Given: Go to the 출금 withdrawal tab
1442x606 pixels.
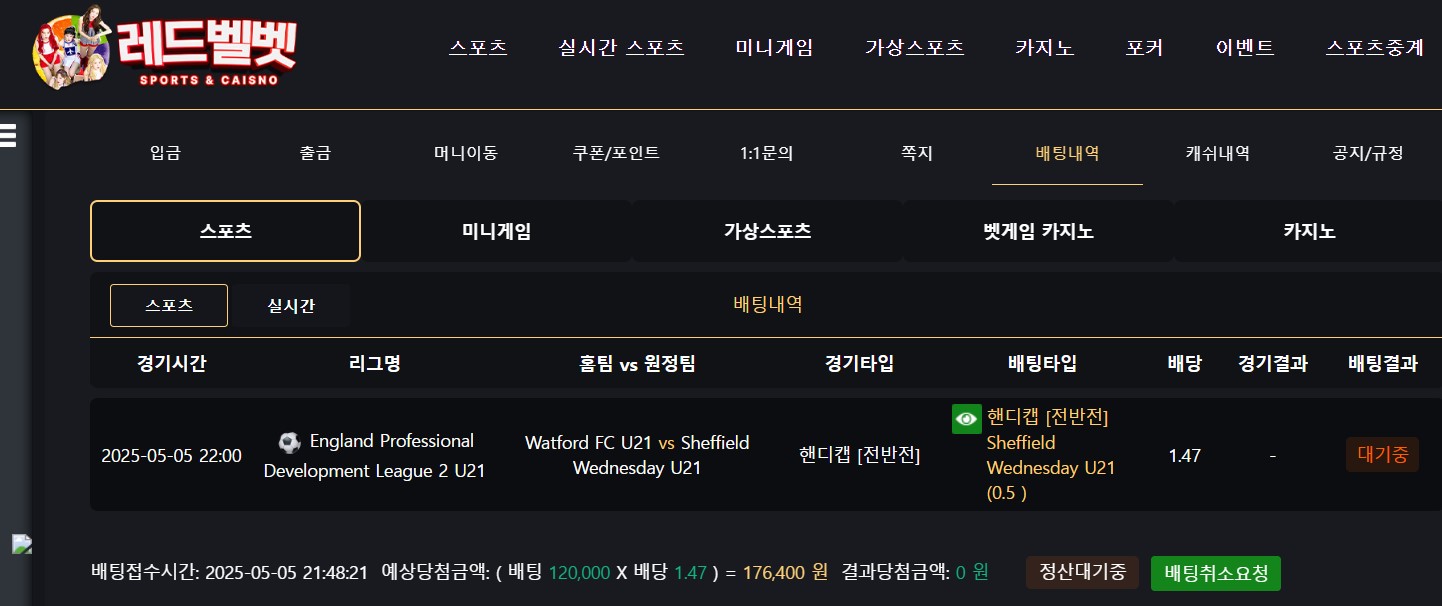Looking at the screenshot, I should coord(315,153).
